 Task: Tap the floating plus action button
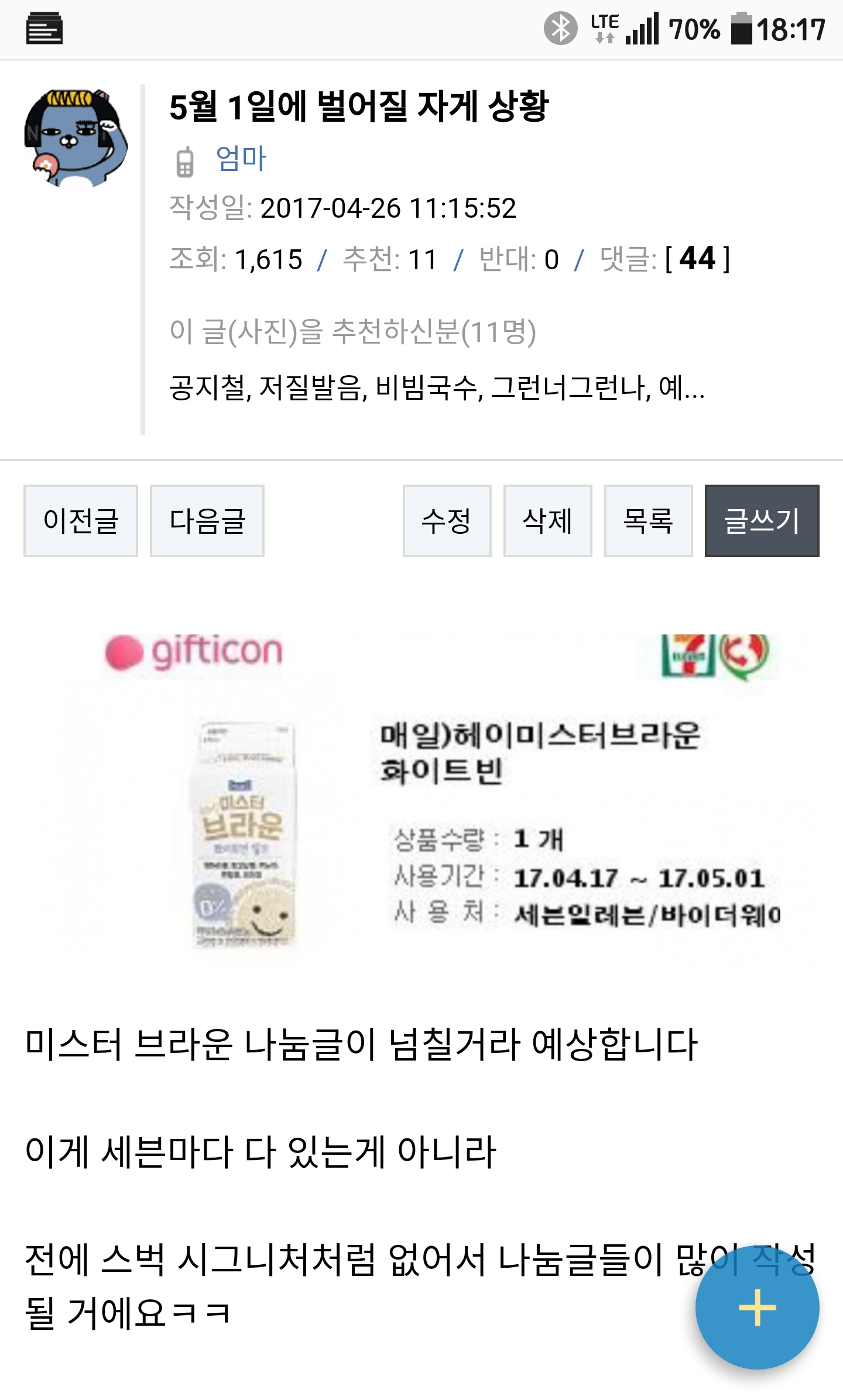pyautogui.click(x=757, y=1307)
